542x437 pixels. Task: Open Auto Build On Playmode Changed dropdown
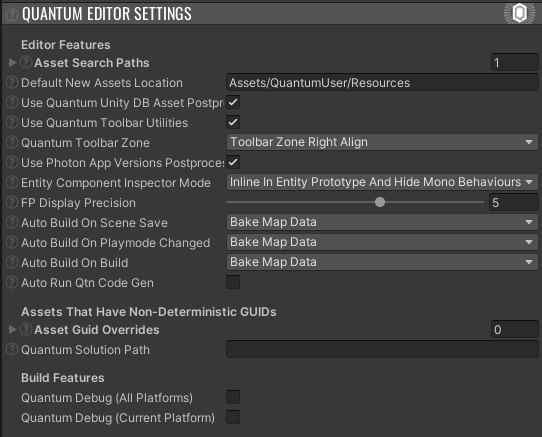[x=382, y=242]
